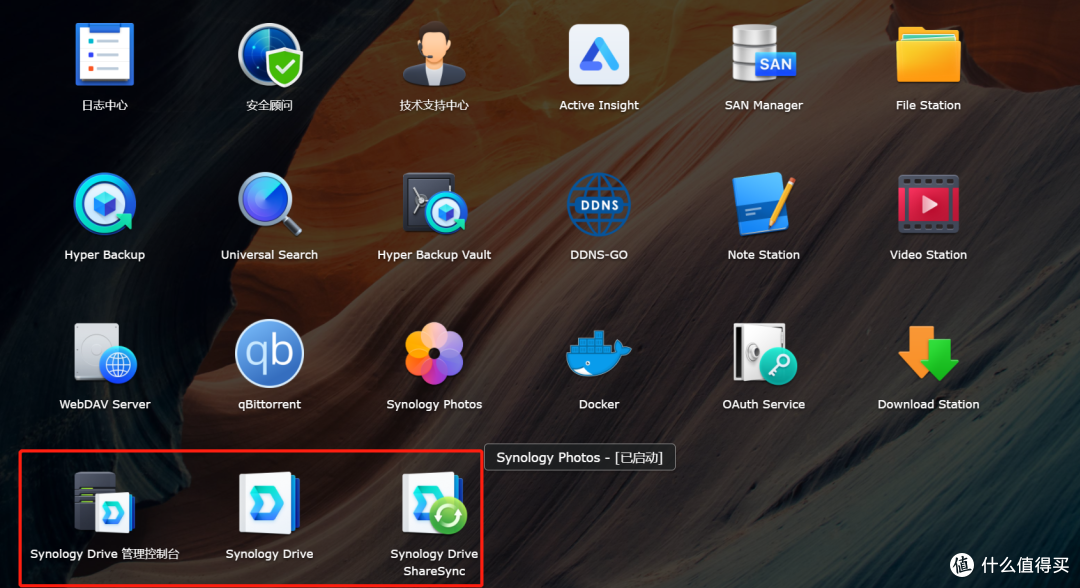Click the "Universal Search" label text
The height and width of the screenshot is (588, 1080).
pos(269,255)
